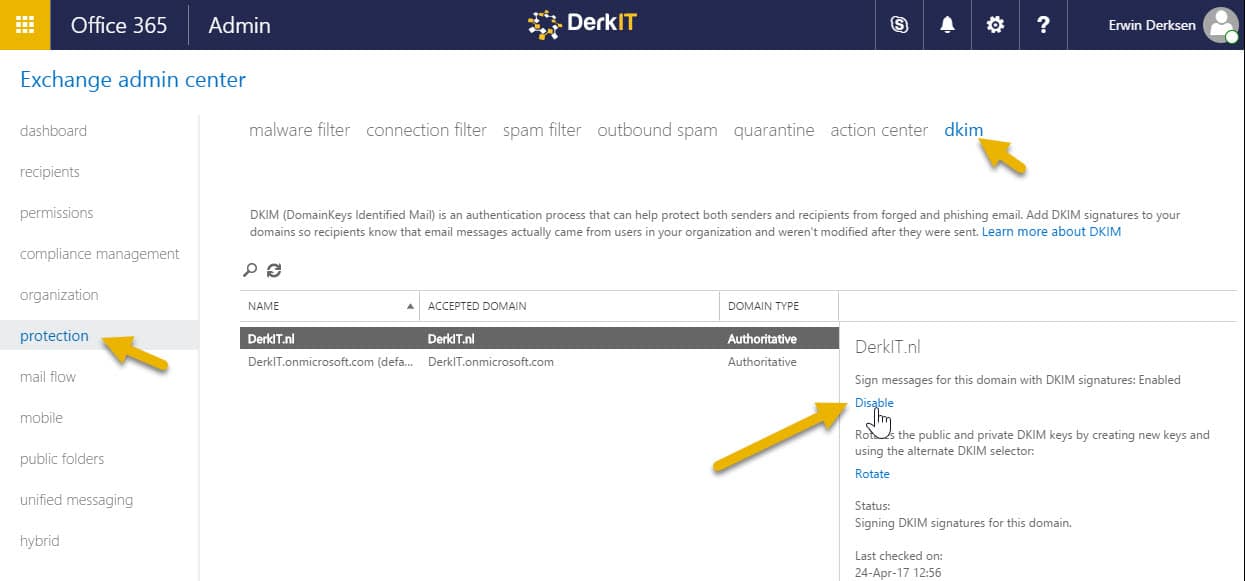Sort by NAME column arrow
This screenshot has height=581, width=1245.
tap(410, 306)
